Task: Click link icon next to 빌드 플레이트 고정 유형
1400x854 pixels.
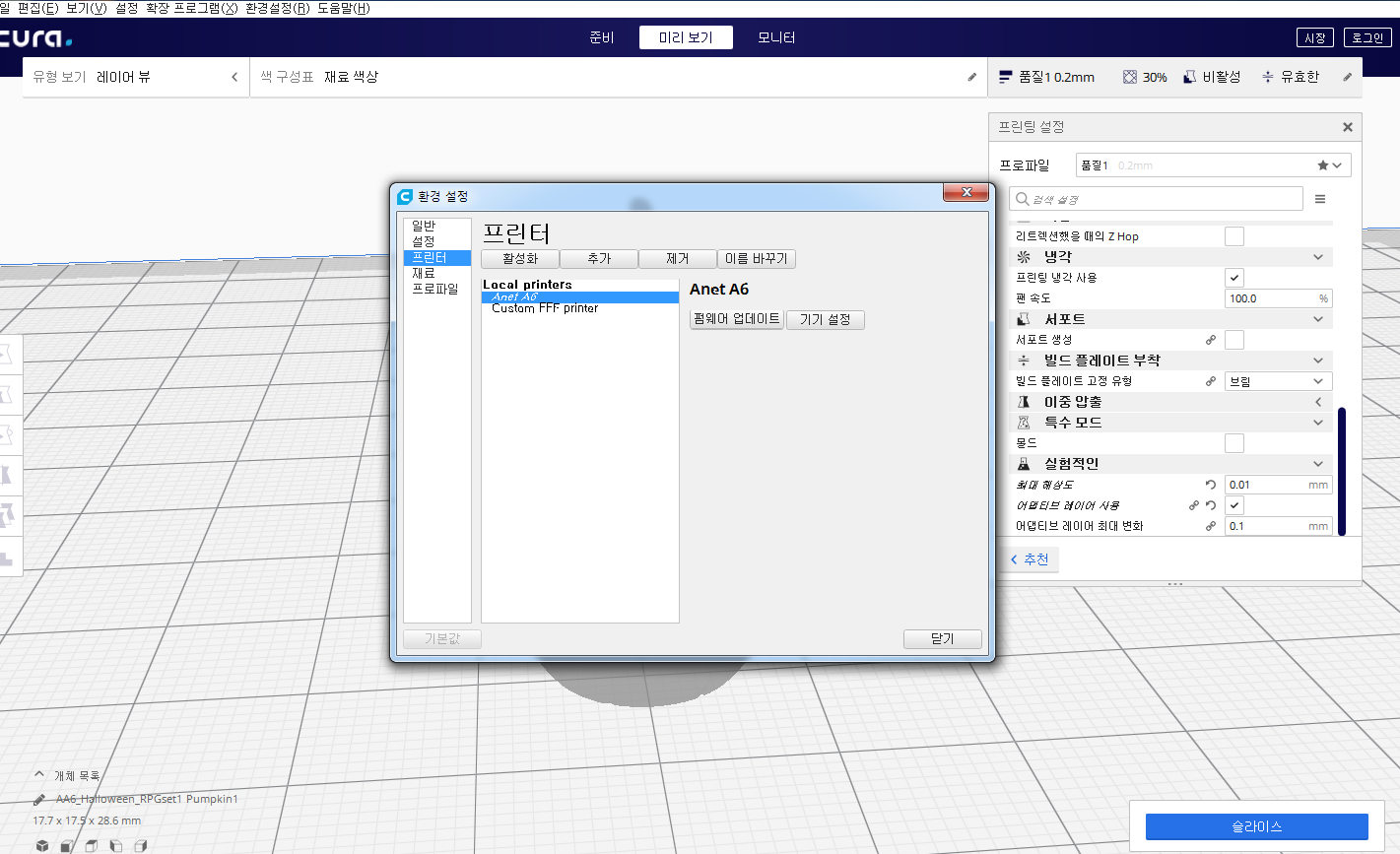Action: point(1211,381)
